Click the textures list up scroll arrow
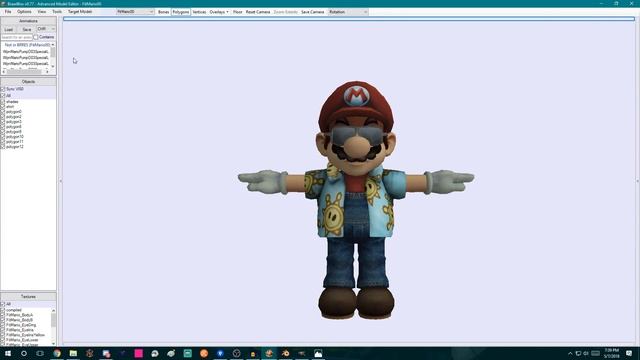The image size is (640, 360). (x=53, y=311)
